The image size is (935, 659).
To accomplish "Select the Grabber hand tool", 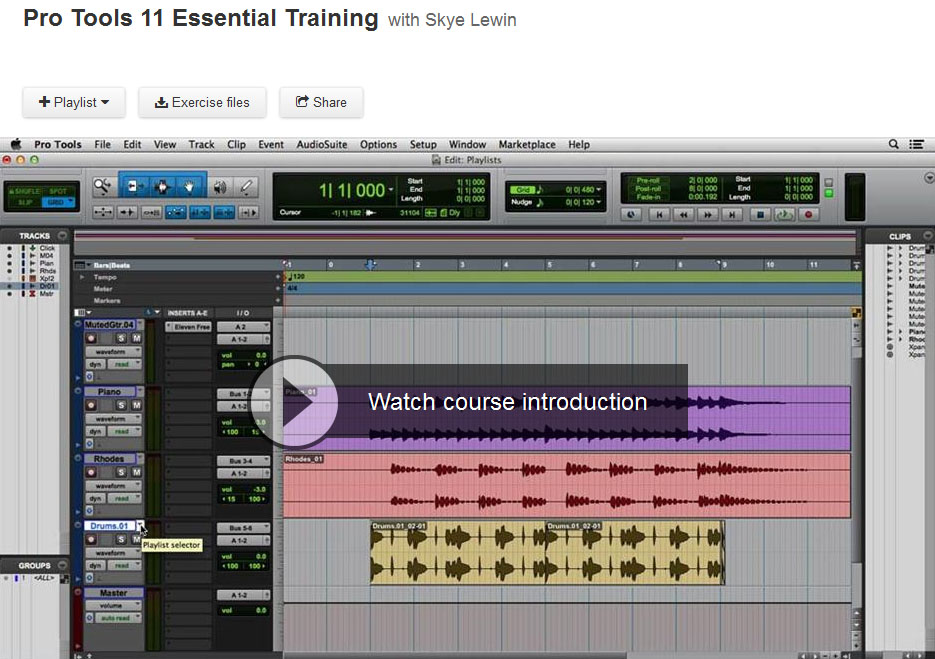I will point(190,187).
